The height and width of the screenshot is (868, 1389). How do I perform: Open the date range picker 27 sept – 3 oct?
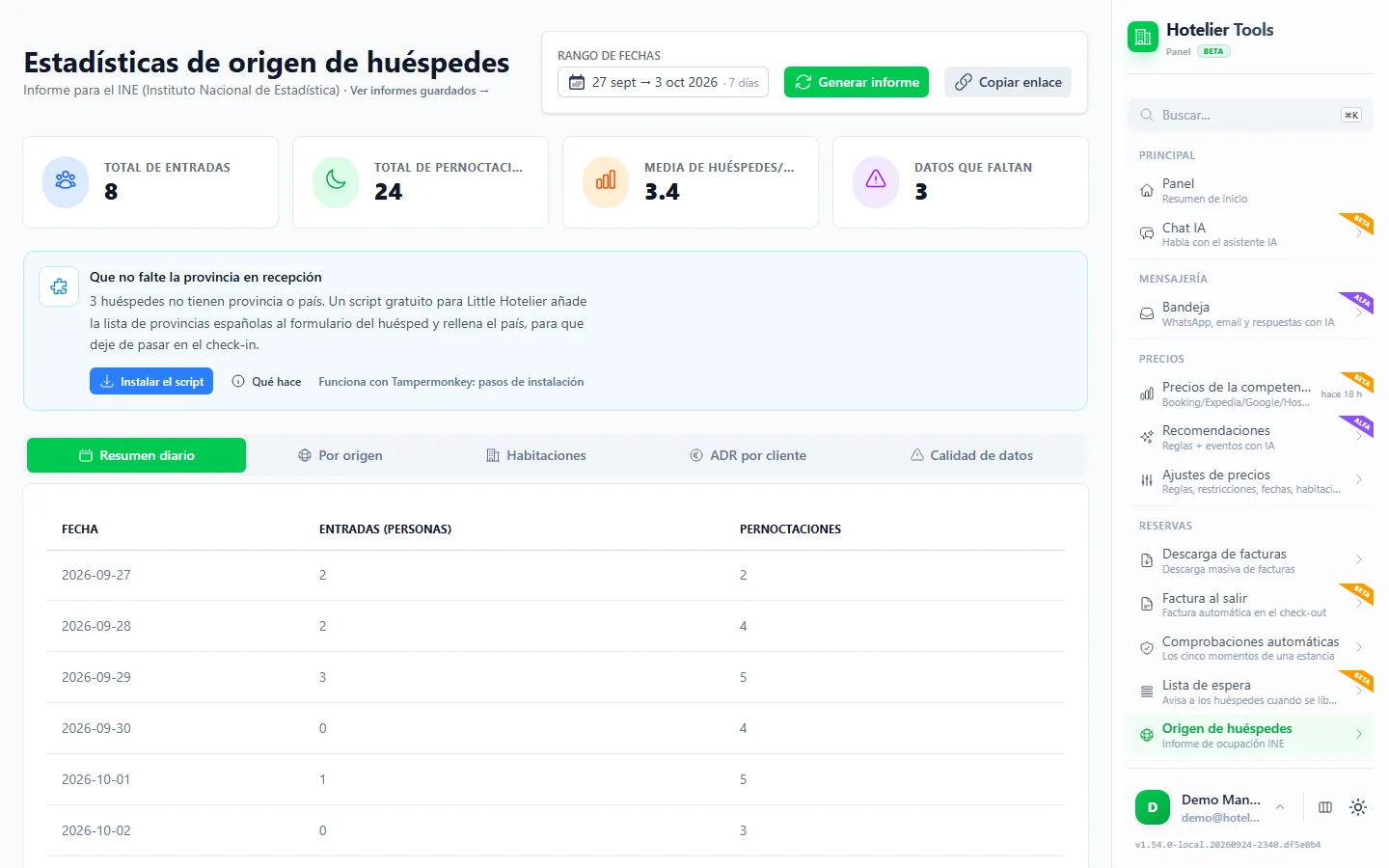(x=663, y=82)
